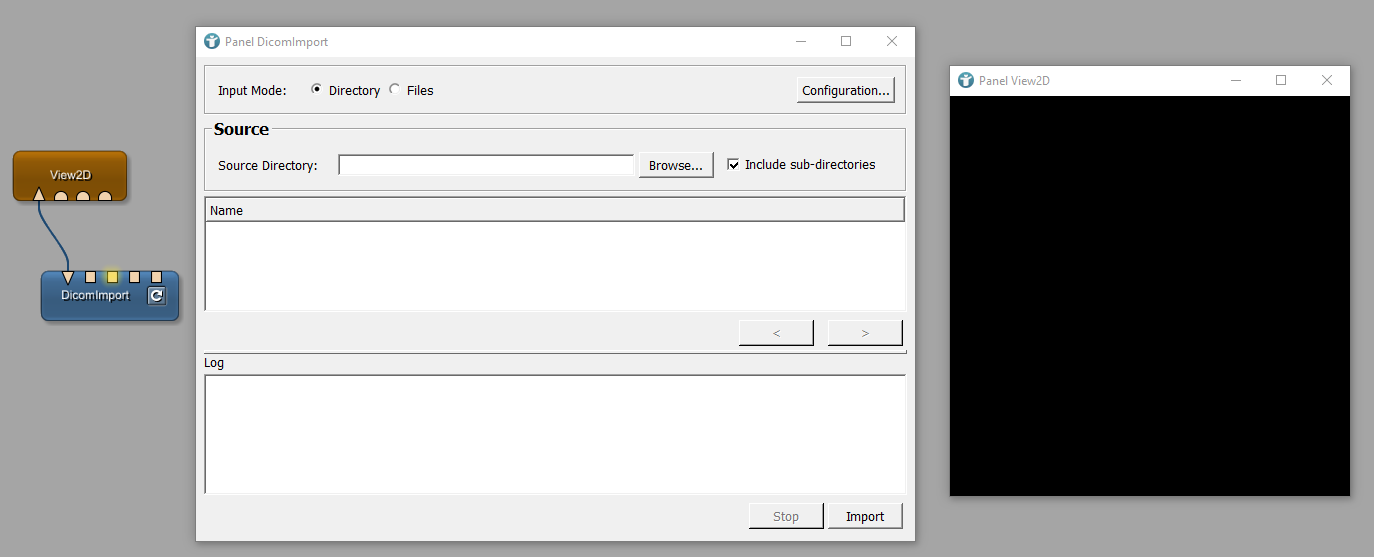
Task: Open the Configuration... dialog
Action: click(x=845, y=90)
